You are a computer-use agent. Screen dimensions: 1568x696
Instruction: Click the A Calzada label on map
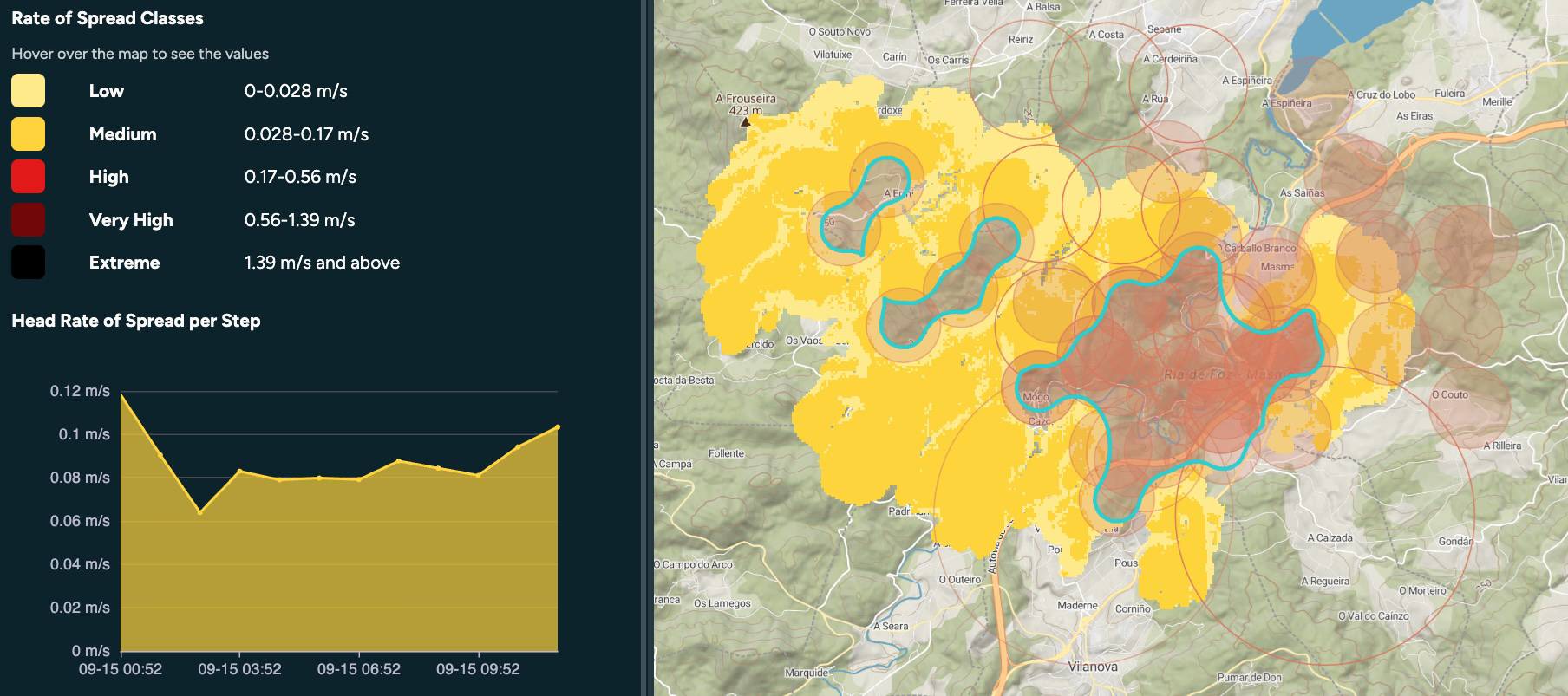pos(1330,538)
